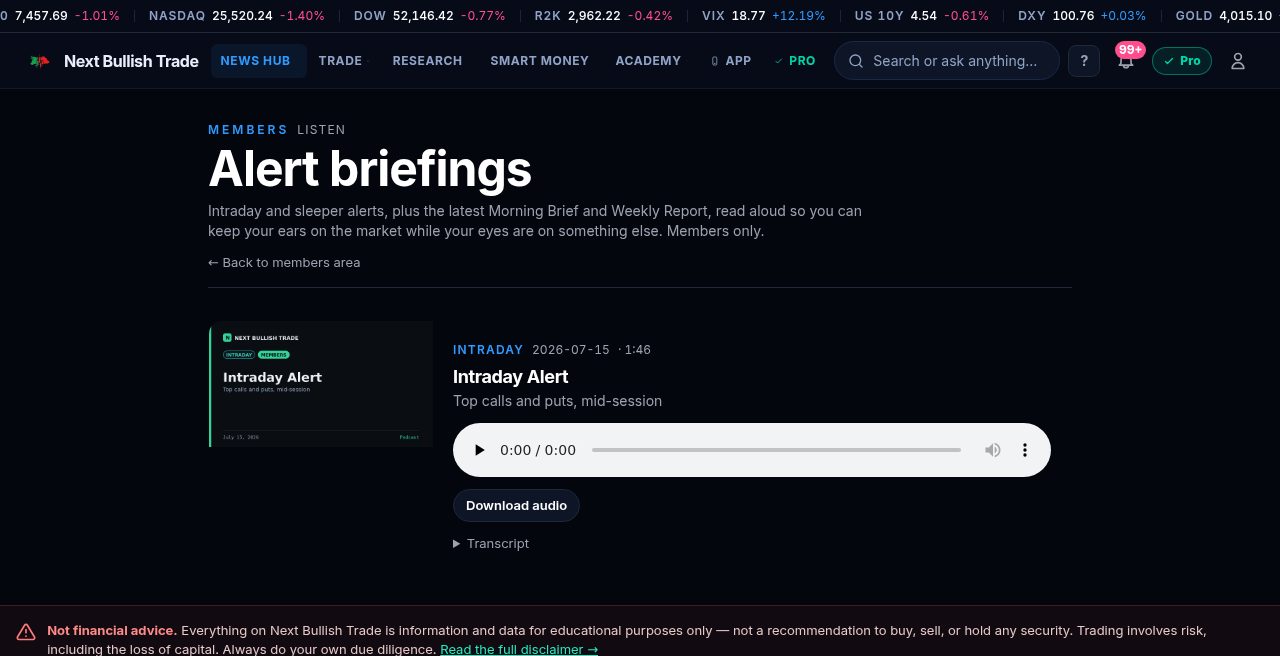Open the Trade dropdown menu
This screenshot has height=656, width=1280.
click(x=343, y=61)
